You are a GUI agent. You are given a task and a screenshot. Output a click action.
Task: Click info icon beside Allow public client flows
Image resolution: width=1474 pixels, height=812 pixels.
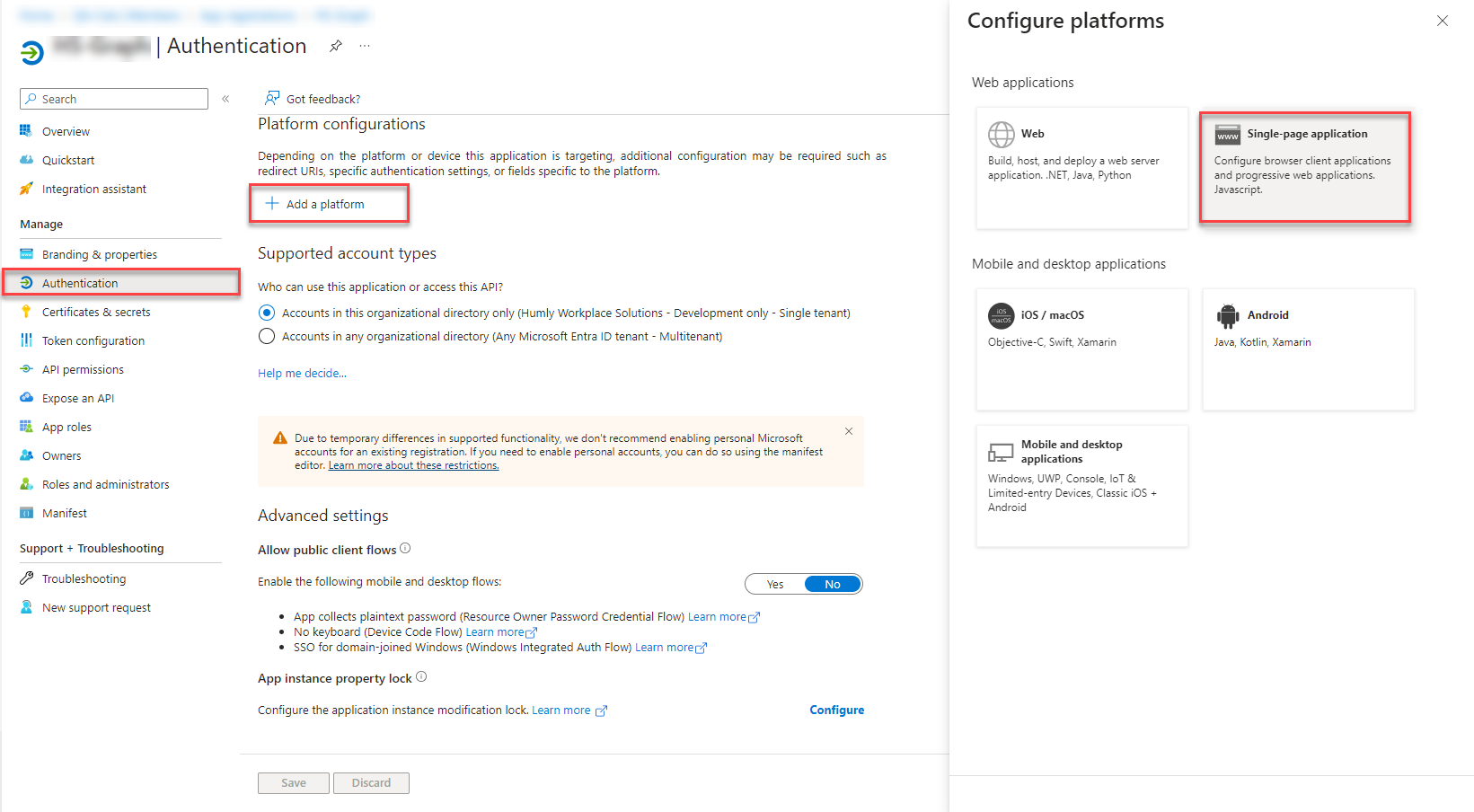405,549
